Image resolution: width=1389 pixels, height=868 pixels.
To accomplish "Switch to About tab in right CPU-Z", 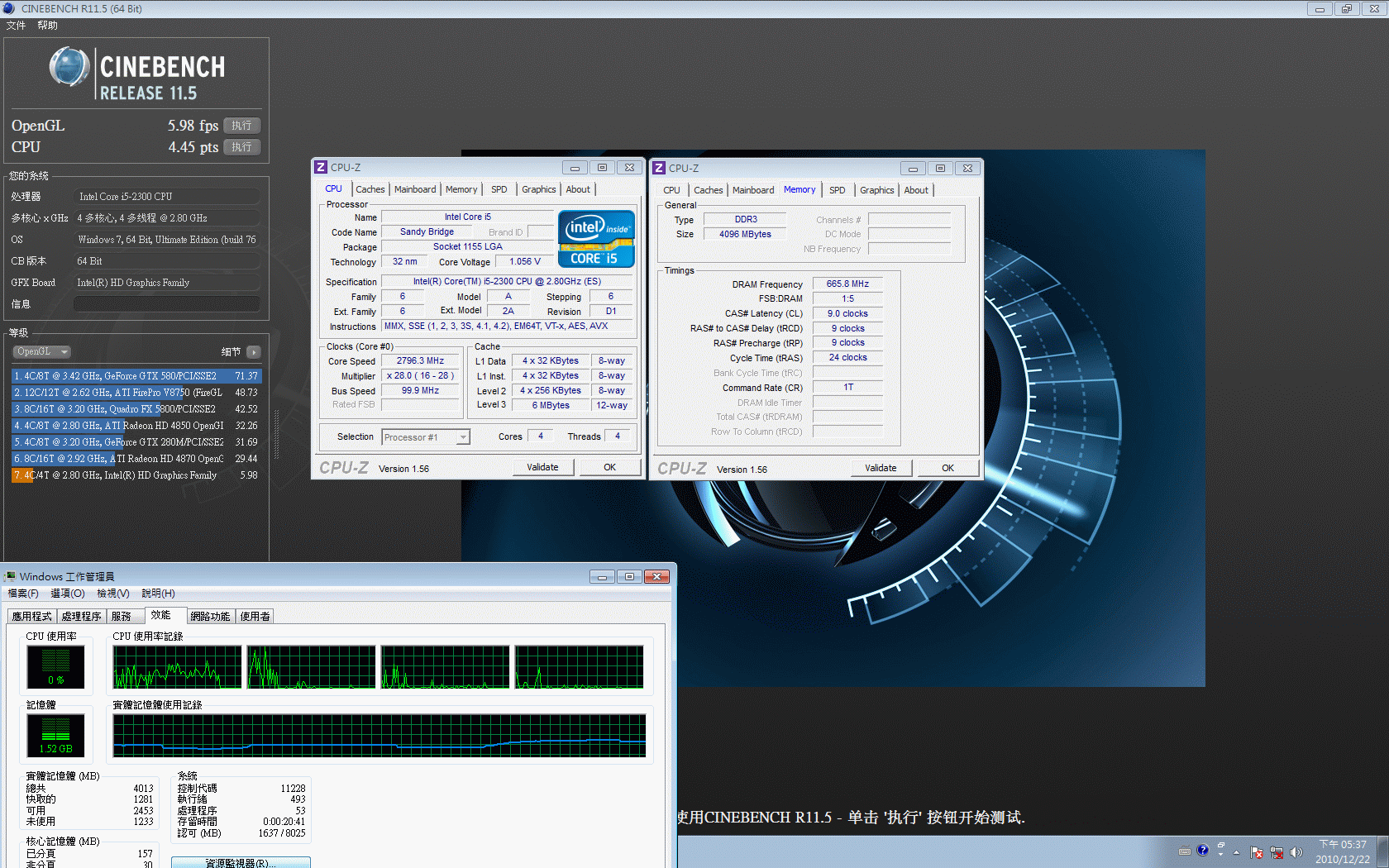I will pyautogui.click(x=916, y=190).
